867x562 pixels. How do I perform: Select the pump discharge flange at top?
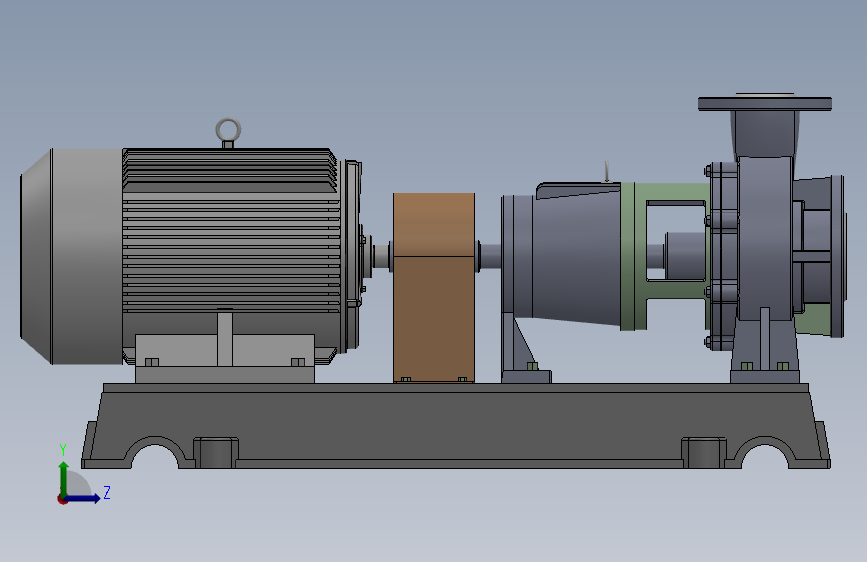click(765, 103)
